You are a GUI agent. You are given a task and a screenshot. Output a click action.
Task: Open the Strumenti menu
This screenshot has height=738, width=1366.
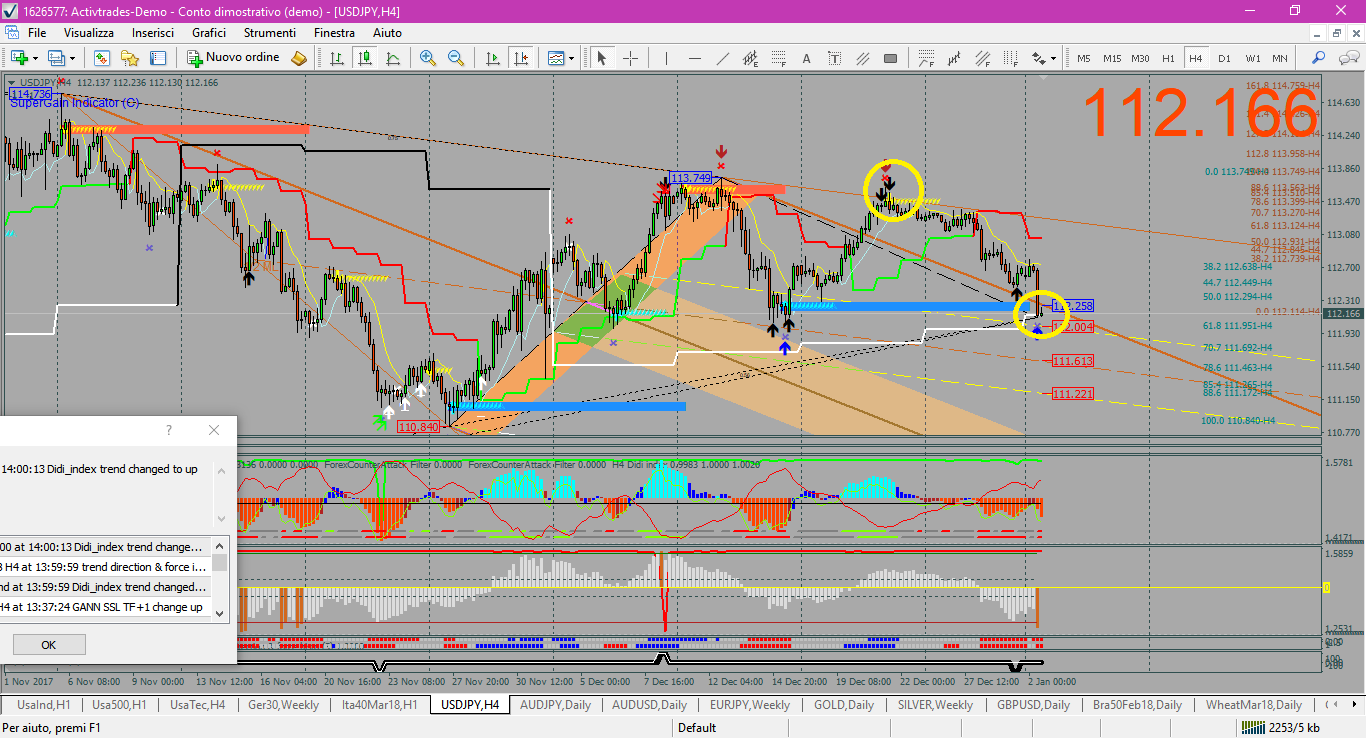(270, 33)
